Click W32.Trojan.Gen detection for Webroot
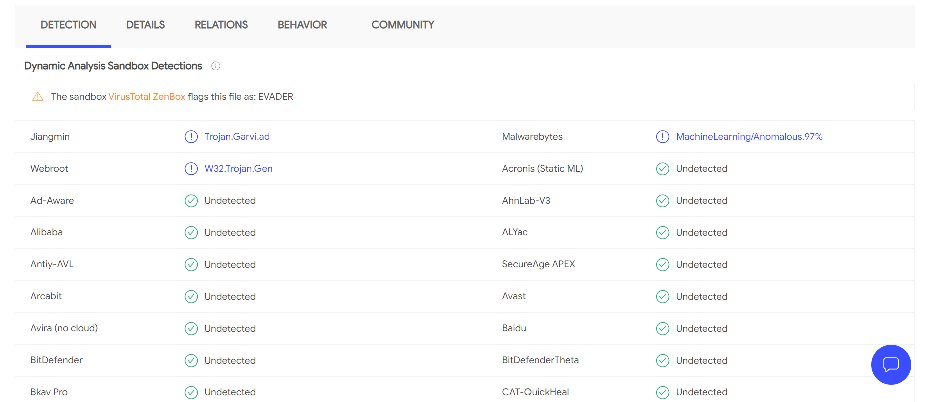This screenshot has height=402, width=930. click(238, 168)
